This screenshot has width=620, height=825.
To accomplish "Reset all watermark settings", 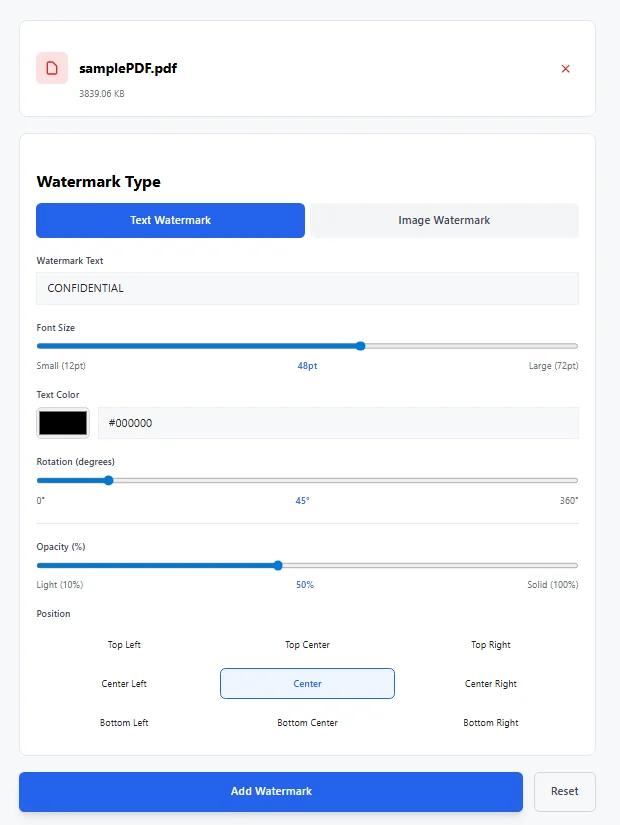I will point(564,791).
